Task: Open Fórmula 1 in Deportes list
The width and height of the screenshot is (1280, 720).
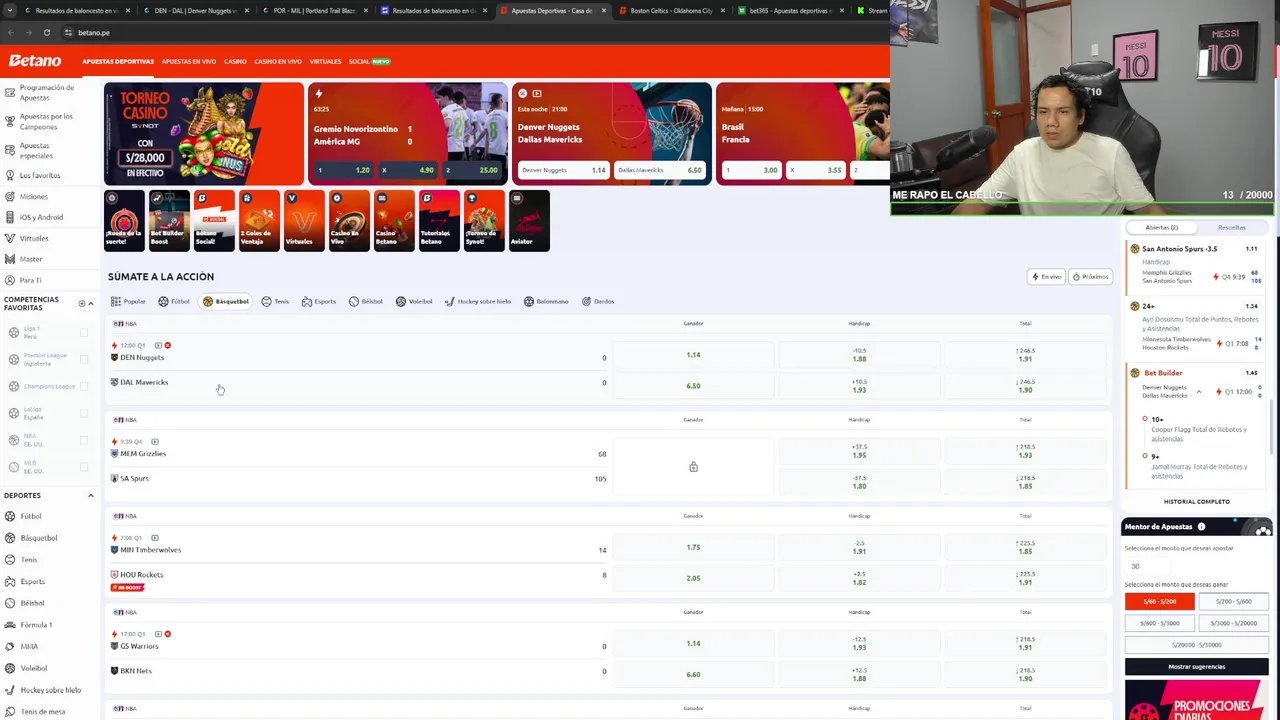Action: pos(36,625)
